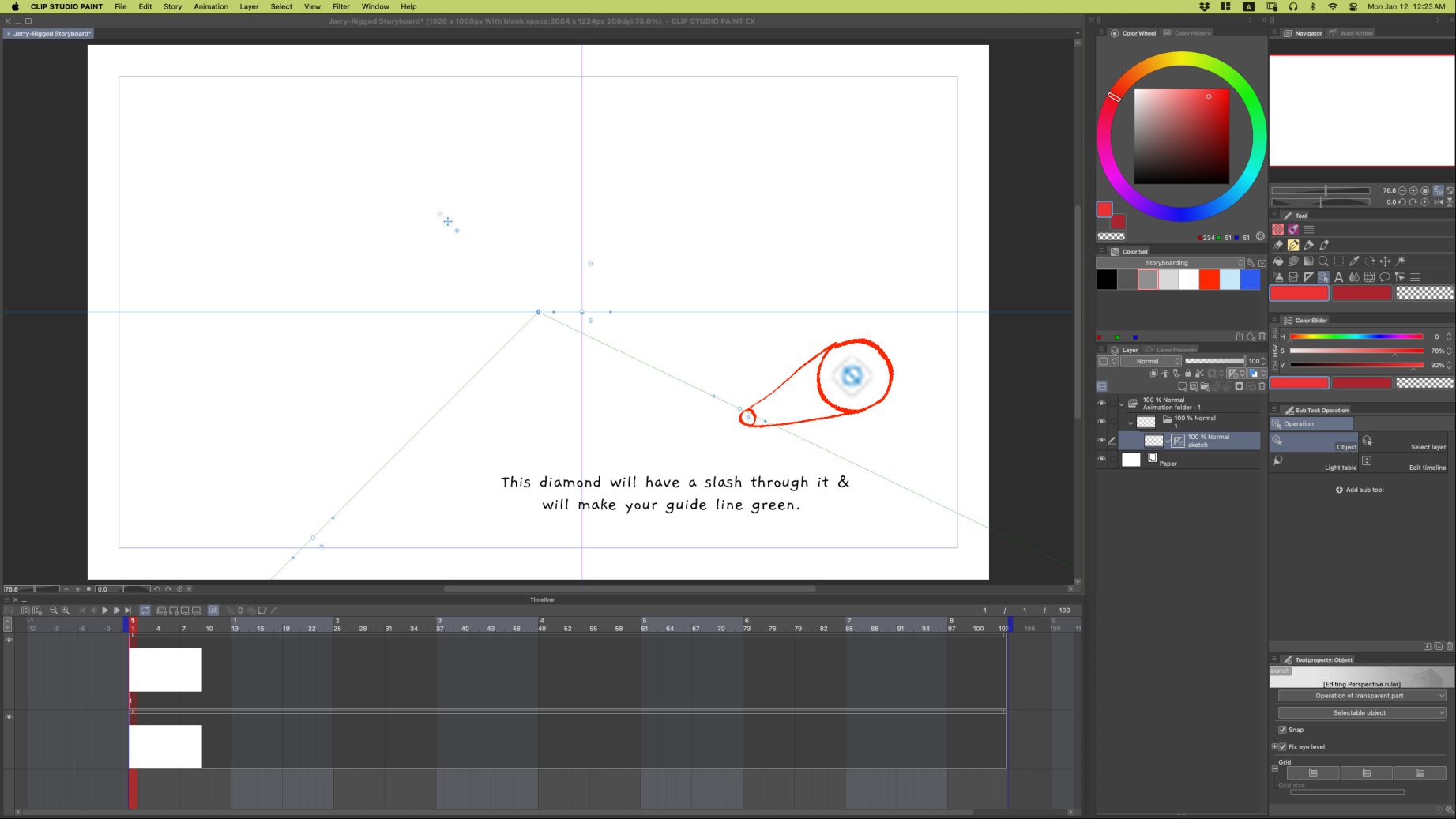Image resolution: width=1456 pixels, height=819 pixels.
Task: Select the Text tool icon
Action: (x=1338, y=277)
